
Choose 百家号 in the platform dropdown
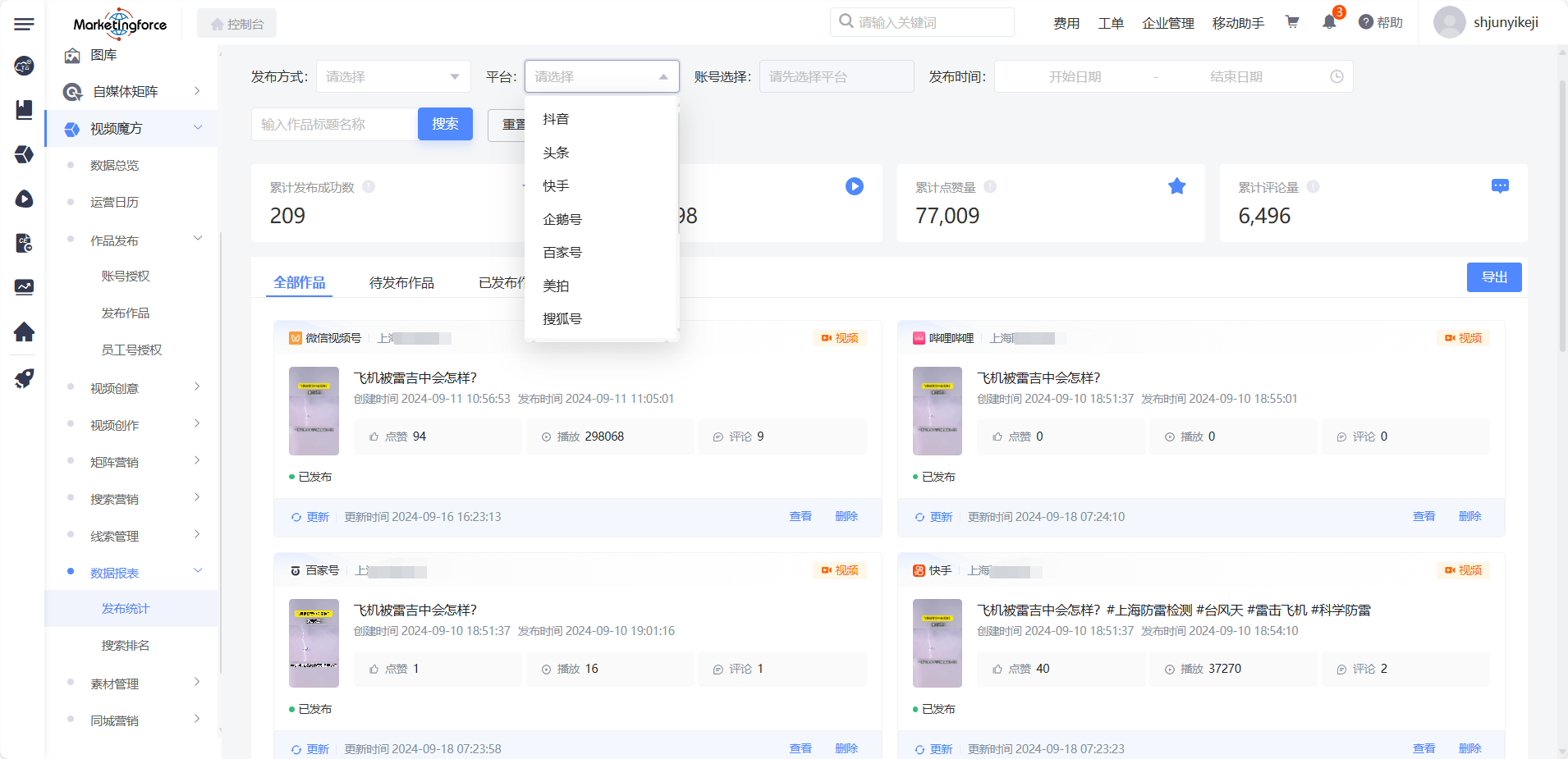(562, 253)
